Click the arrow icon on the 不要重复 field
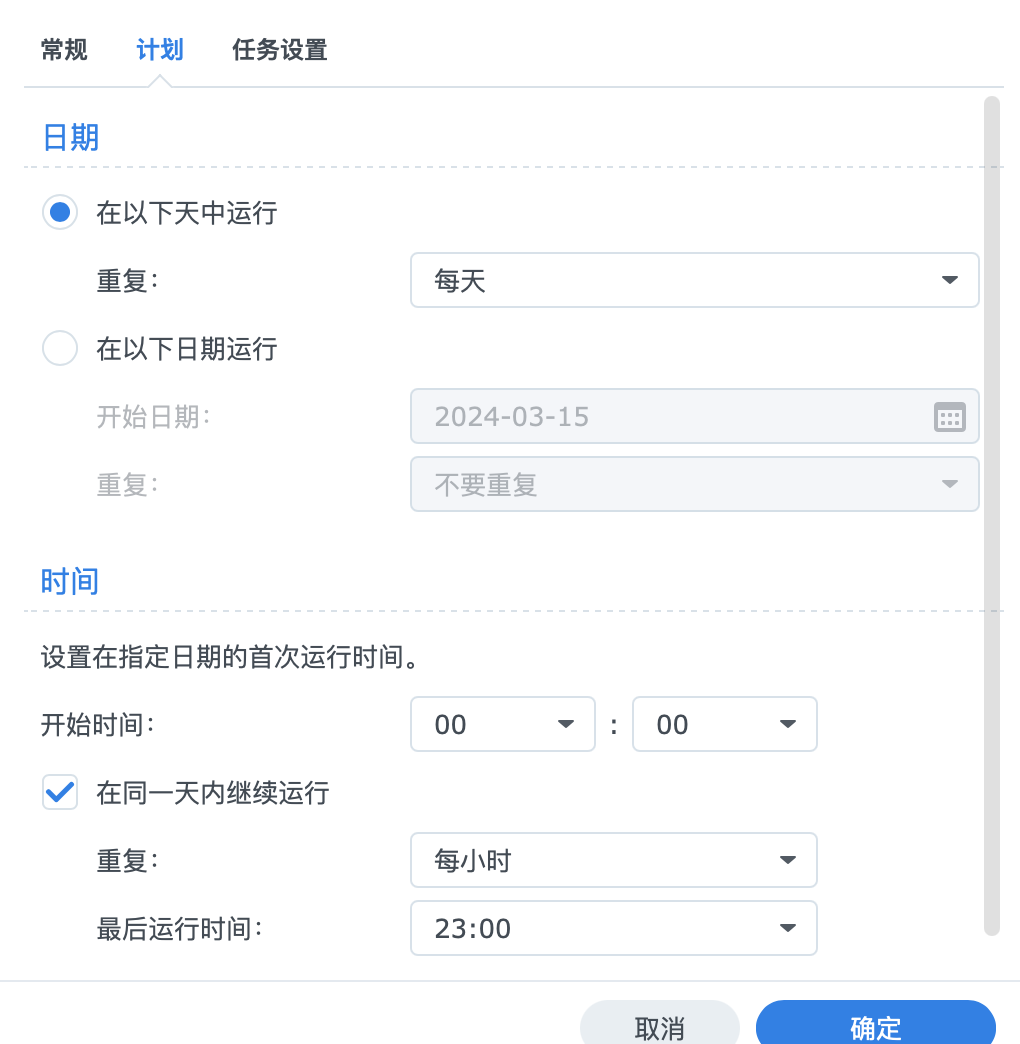This screenshot has width=1020, height=1044. (x=950, y=484)
